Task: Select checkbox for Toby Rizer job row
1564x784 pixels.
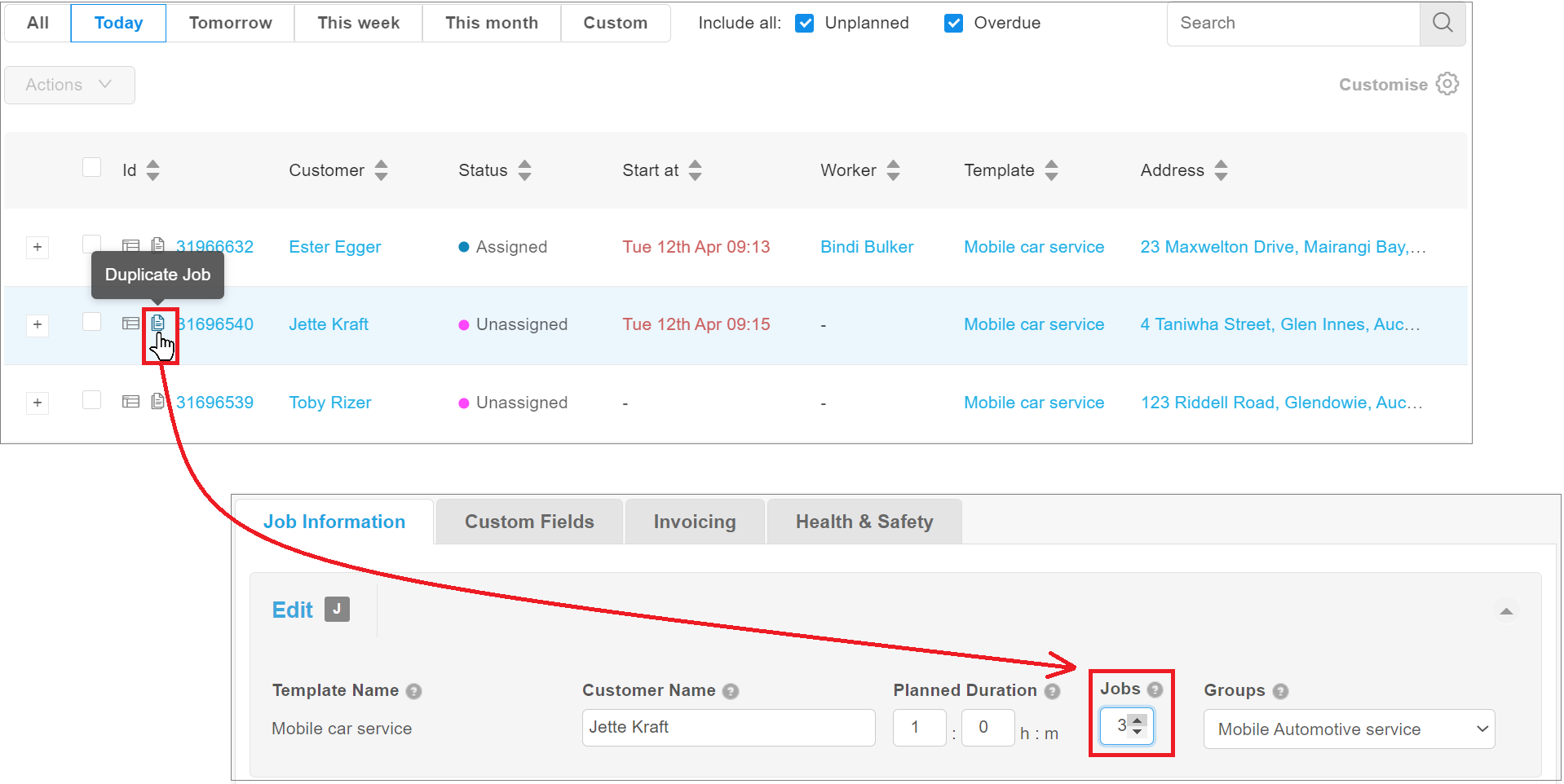Action: [x=92, y=399]
